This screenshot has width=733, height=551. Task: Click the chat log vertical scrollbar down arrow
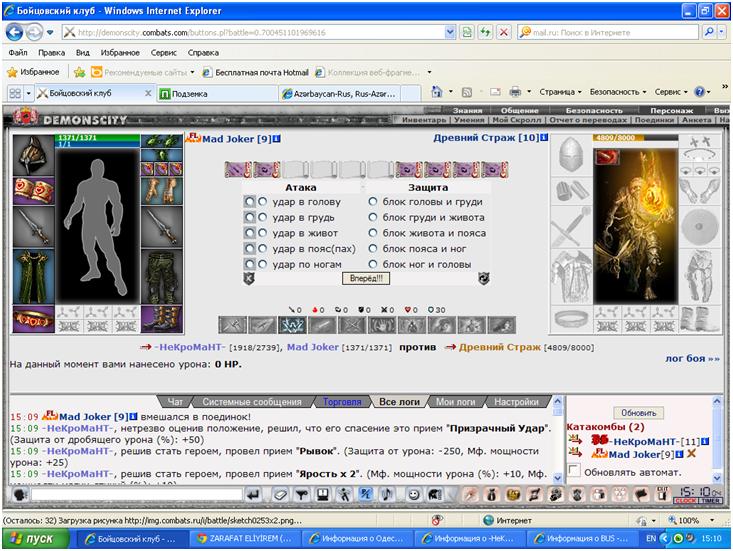tap(557, 478)
